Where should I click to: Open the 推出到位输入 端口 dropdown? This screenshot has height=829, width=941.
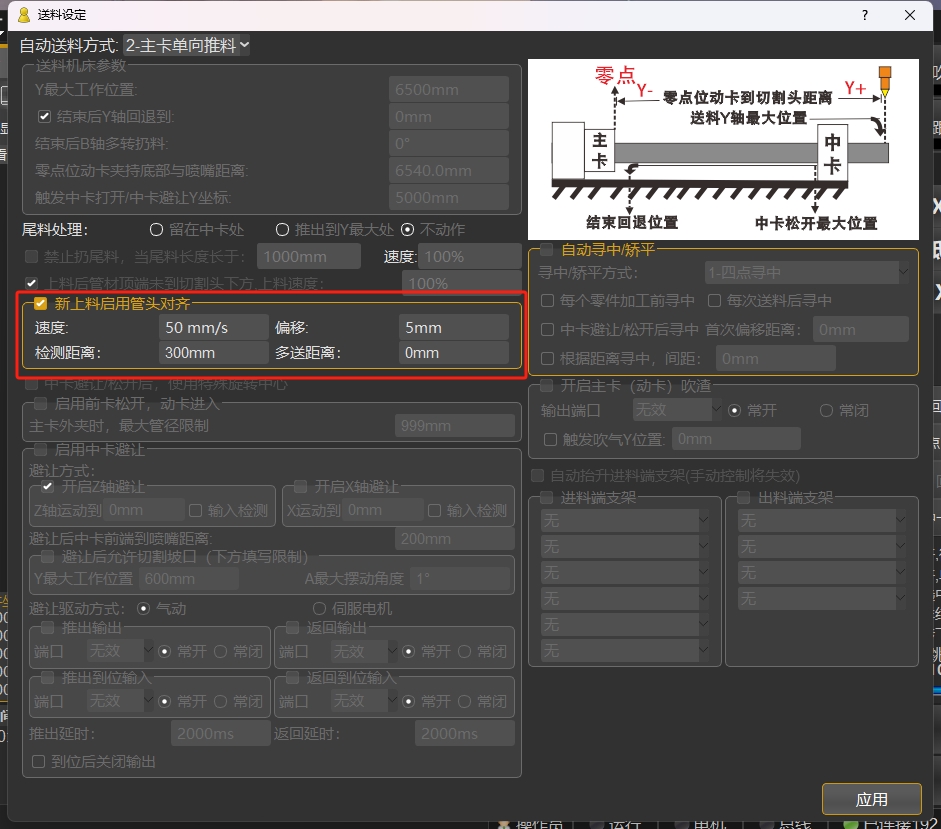(x=119, y=701)
